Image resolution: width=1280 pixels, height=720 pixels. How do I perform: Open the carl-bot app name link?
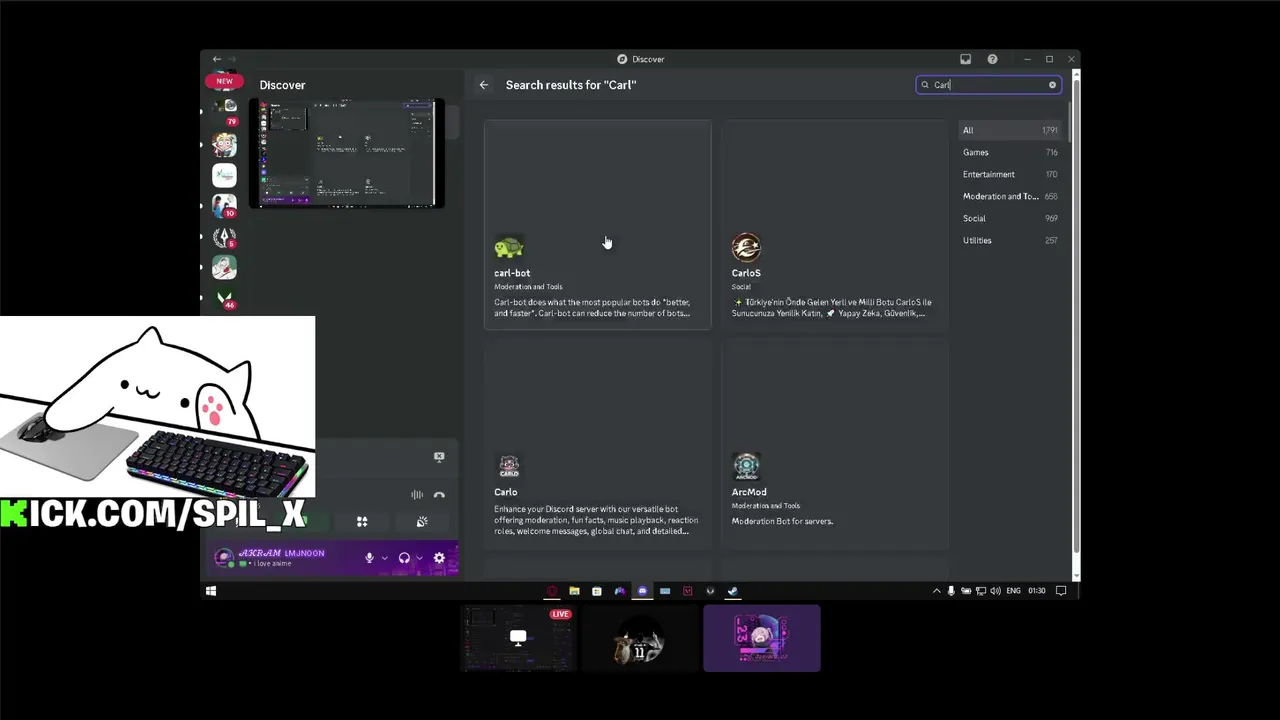point(512,273)
